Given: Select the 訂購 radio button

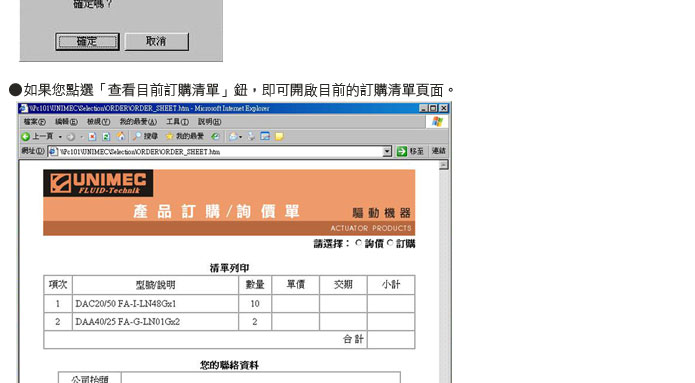Looking at the screenshot, I should coord(390,243).
